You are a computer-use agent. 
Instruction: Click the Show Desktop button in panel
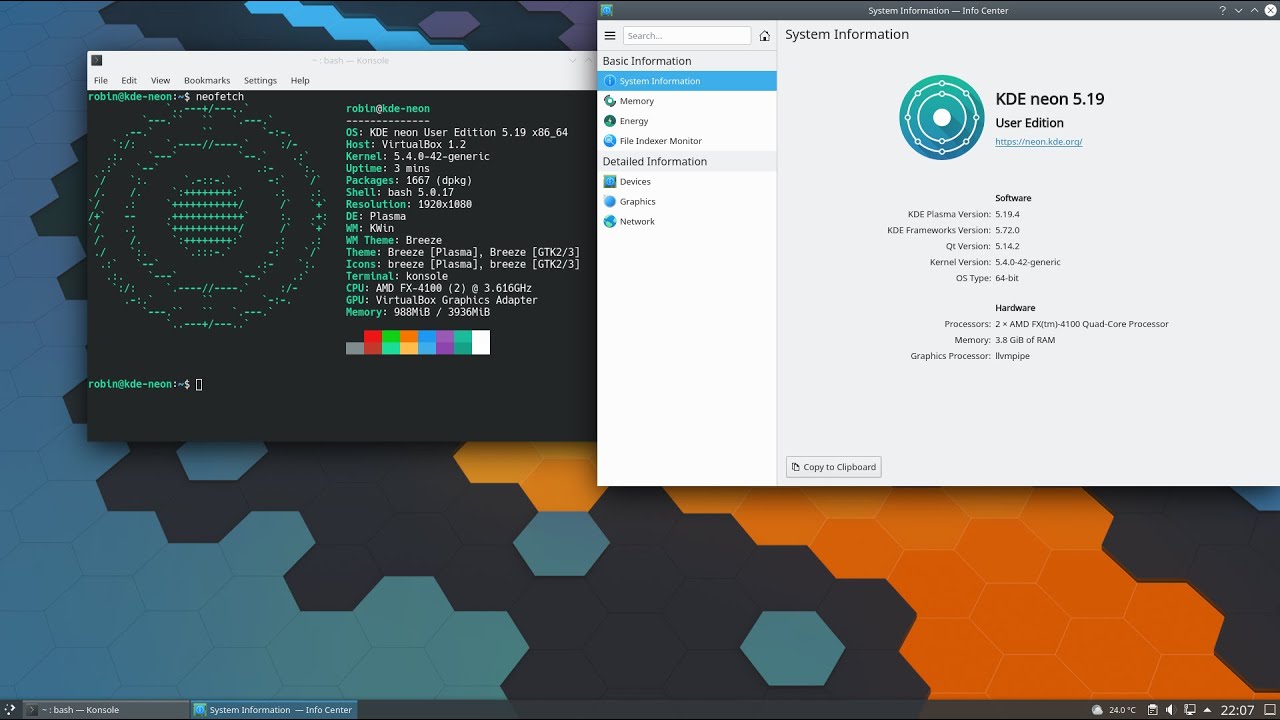click(x=1270, y=710)
